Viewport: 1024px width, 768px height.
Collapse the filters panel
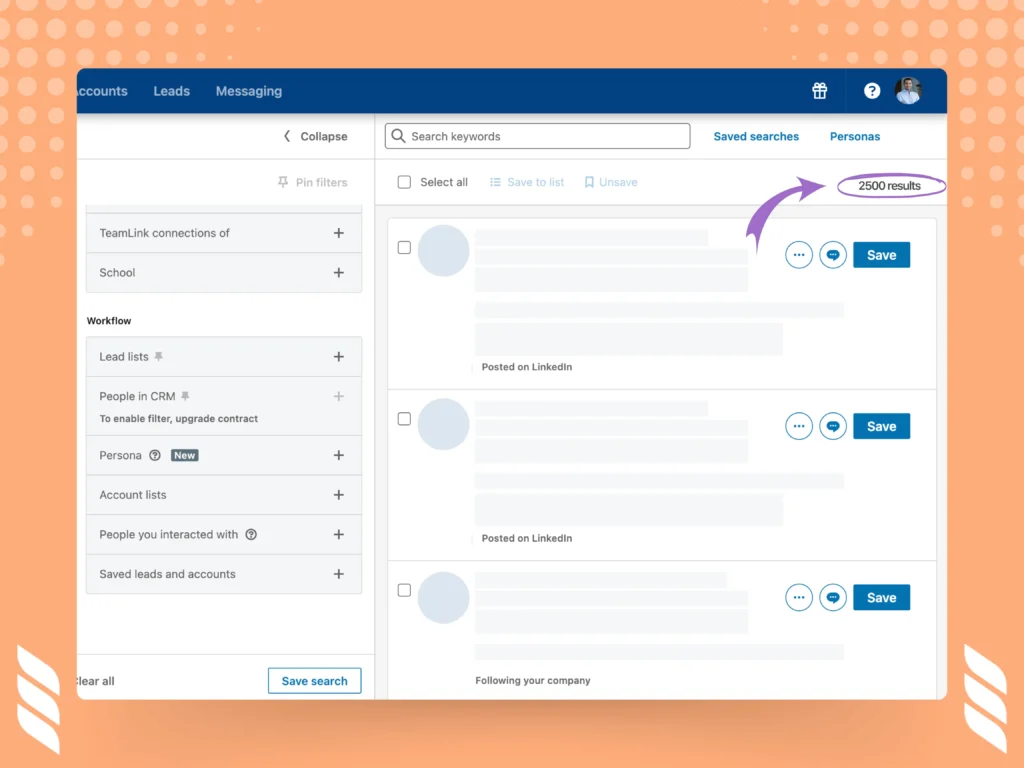coord(313,136)
